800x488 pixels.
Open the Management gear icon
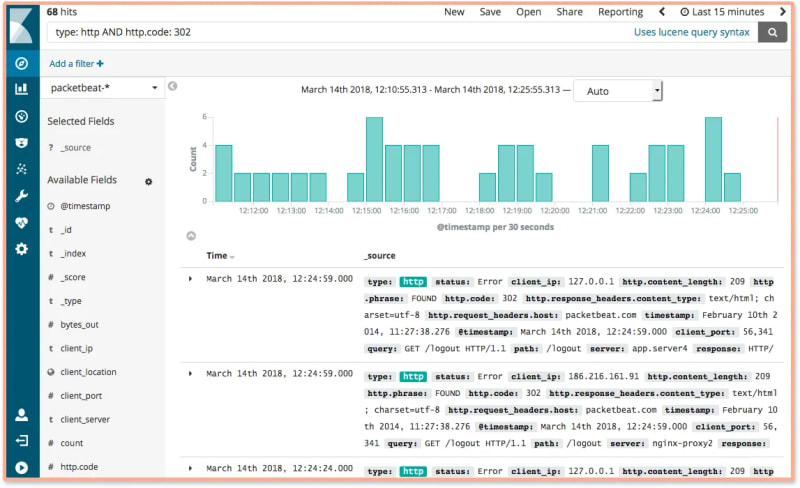point(21,249)
